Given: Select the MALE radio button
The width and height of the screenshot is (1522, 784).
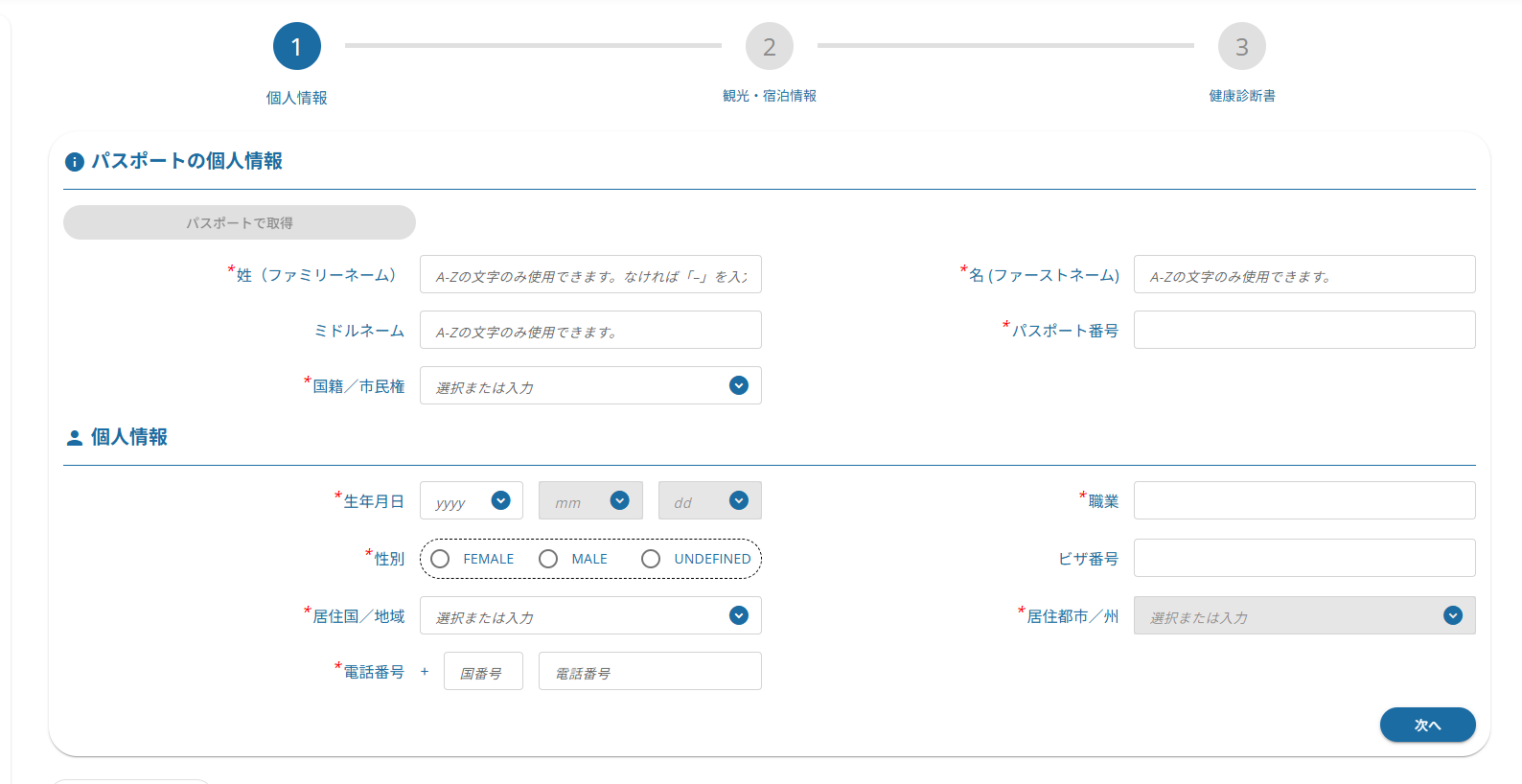Looking at the screenshot, I should coord(548,559).
